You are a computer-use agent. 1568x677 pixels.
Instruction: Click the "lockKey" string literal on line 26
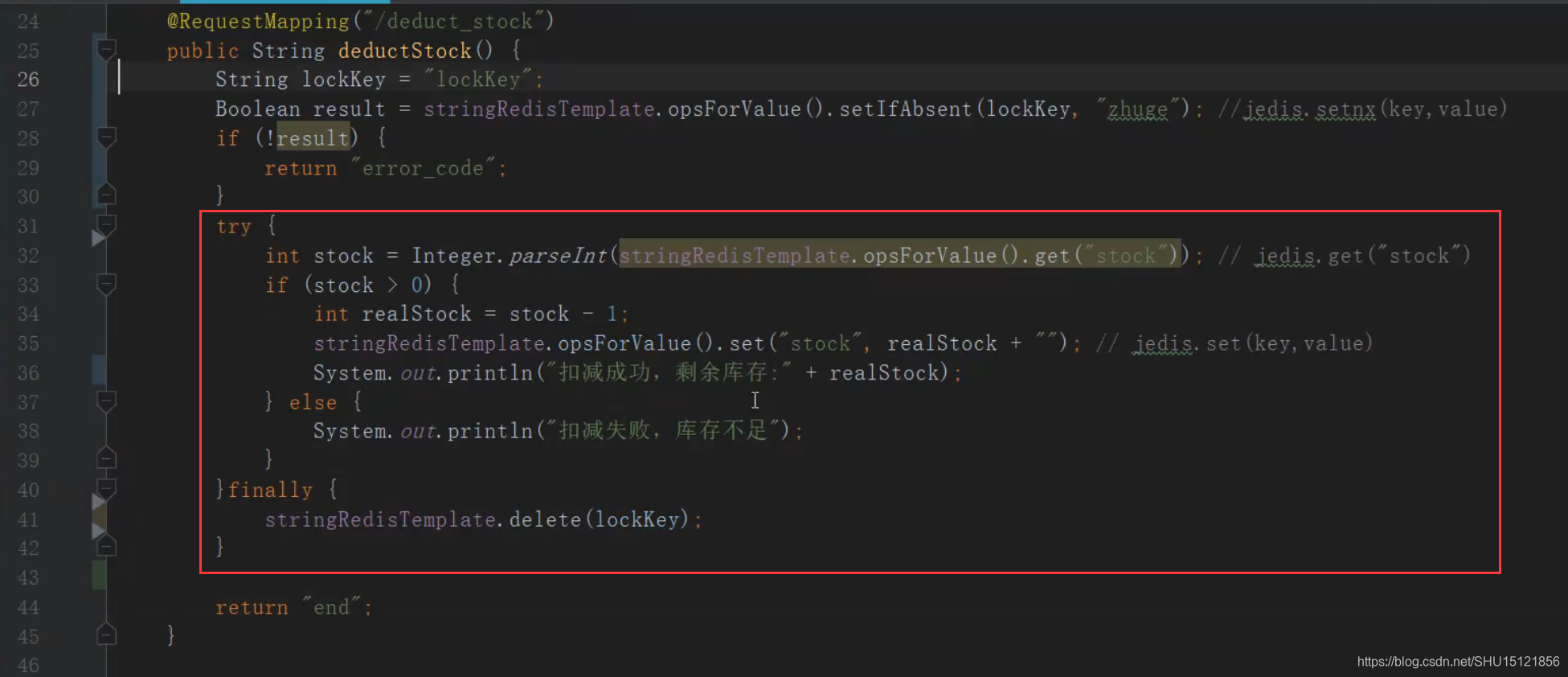point(478,80)
